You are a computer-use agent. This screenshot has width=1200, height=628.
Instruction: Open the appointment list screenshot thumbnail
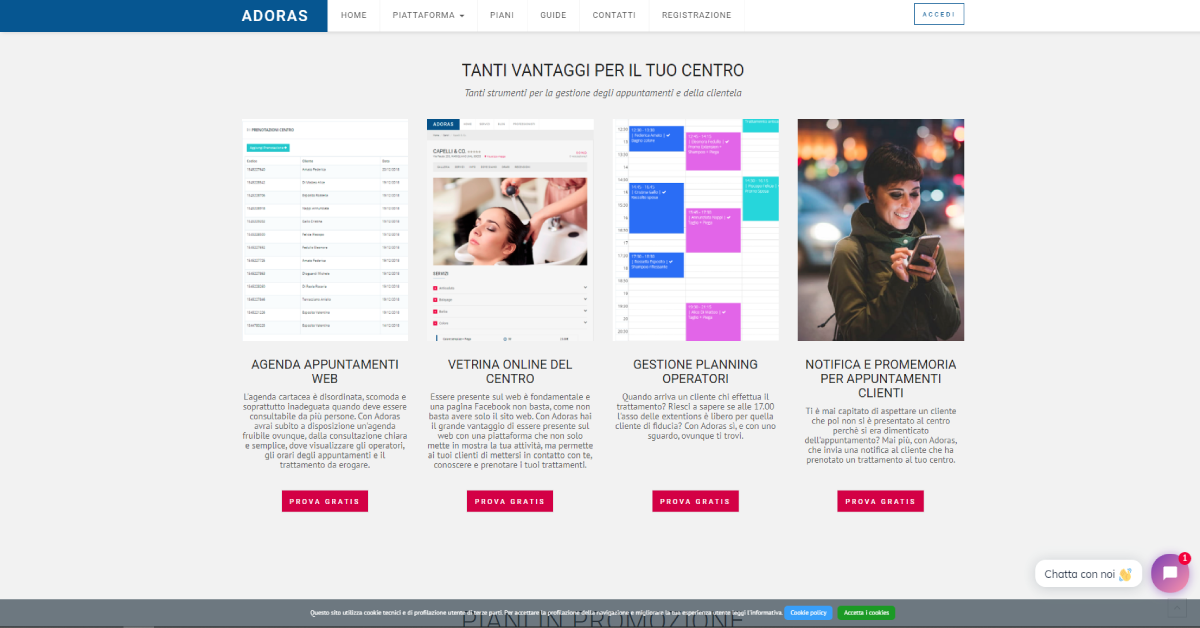click(x=325, y=230)
